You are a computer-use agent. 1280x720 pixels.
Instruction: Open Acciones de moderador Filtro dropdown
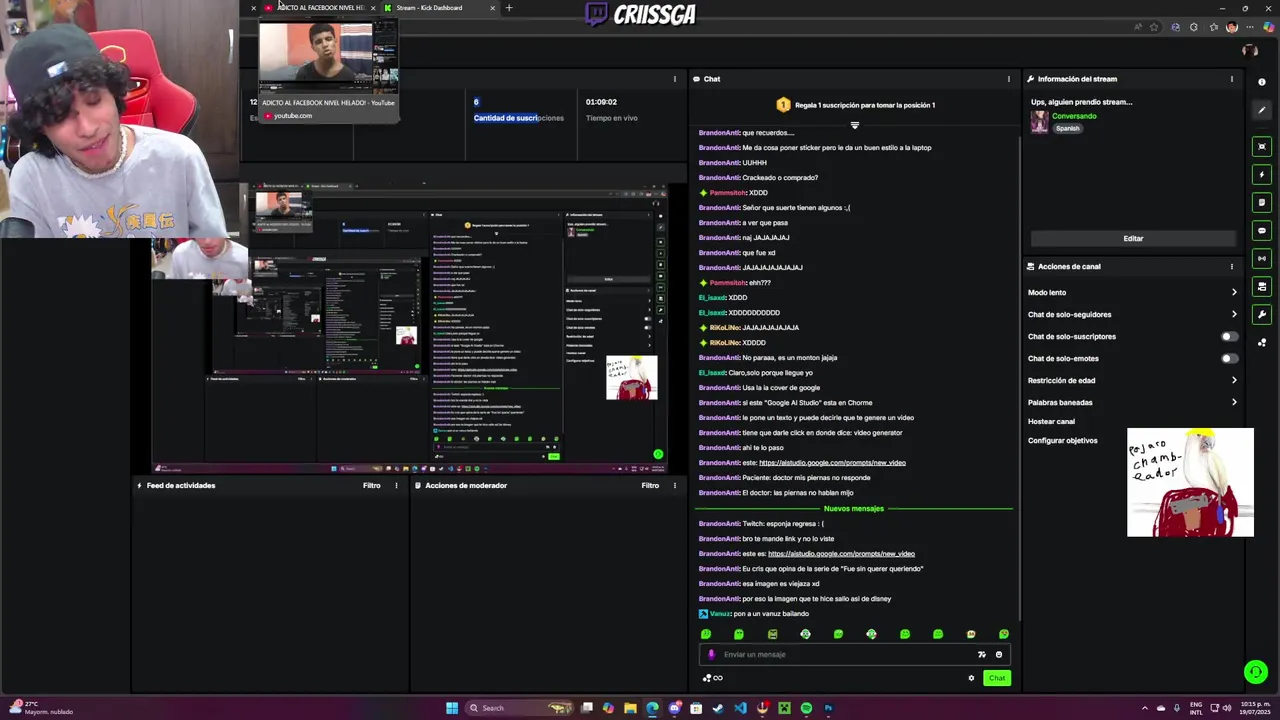click(650, 485)
